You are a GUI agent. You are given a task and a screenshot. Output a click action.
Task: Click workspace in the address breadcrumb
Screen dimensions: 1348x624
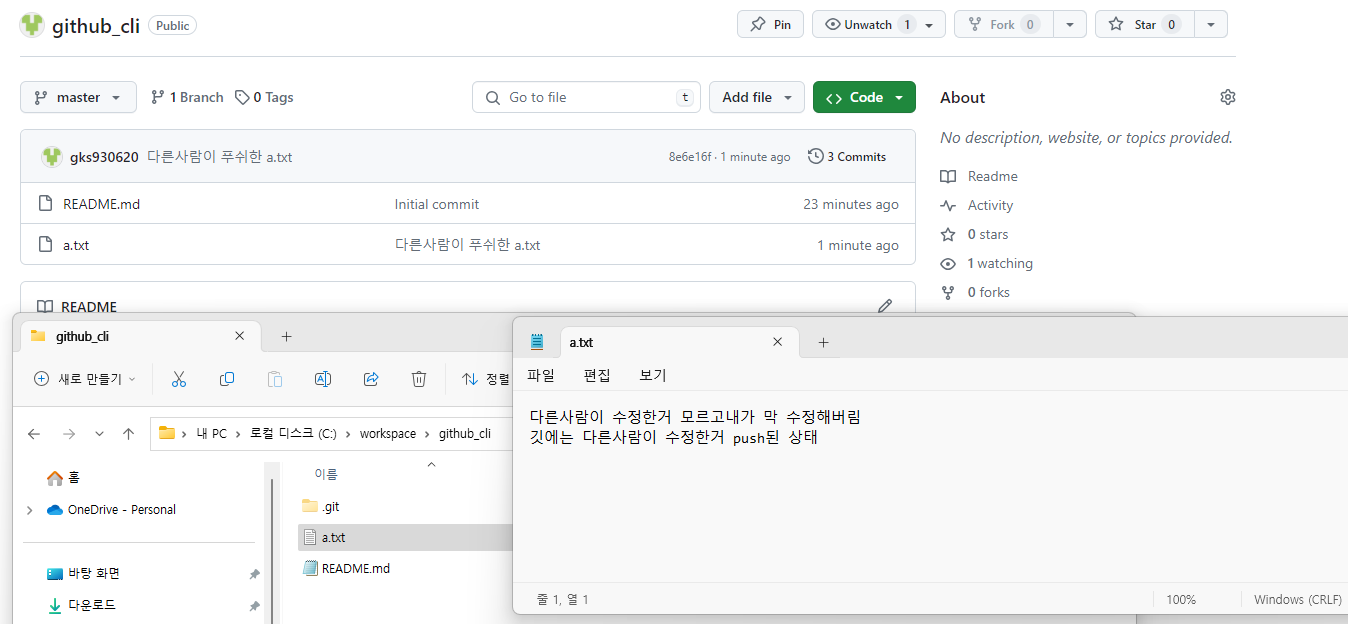click(x=388, y=433)
